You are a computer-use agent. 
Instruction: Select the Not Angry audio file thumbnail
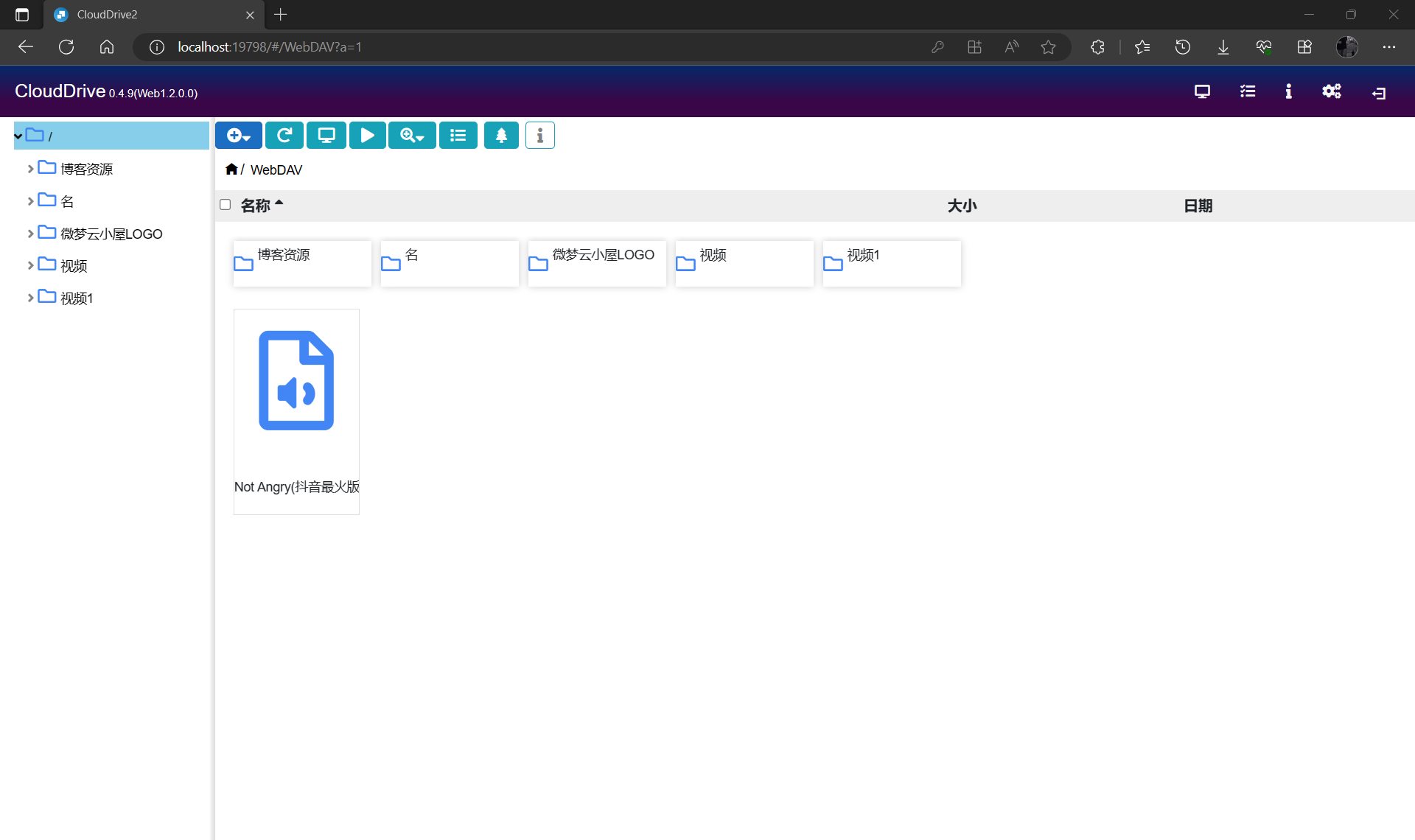296,380
